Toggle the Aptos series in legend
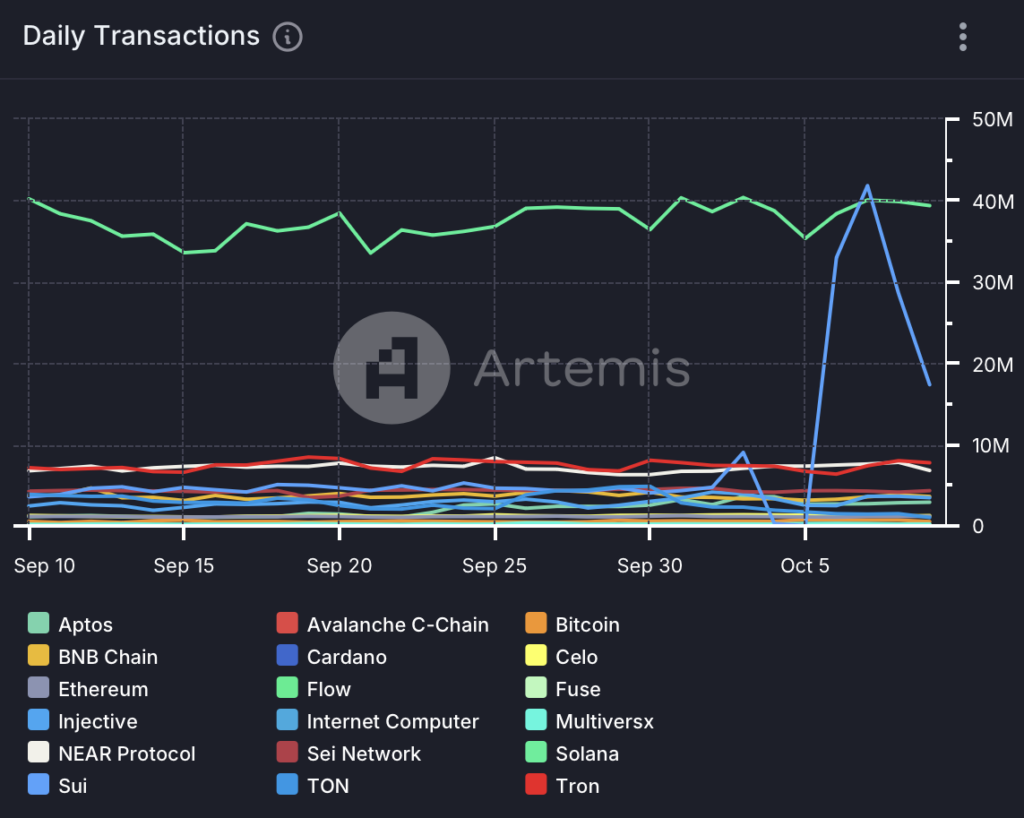 (x=85, y=625)
